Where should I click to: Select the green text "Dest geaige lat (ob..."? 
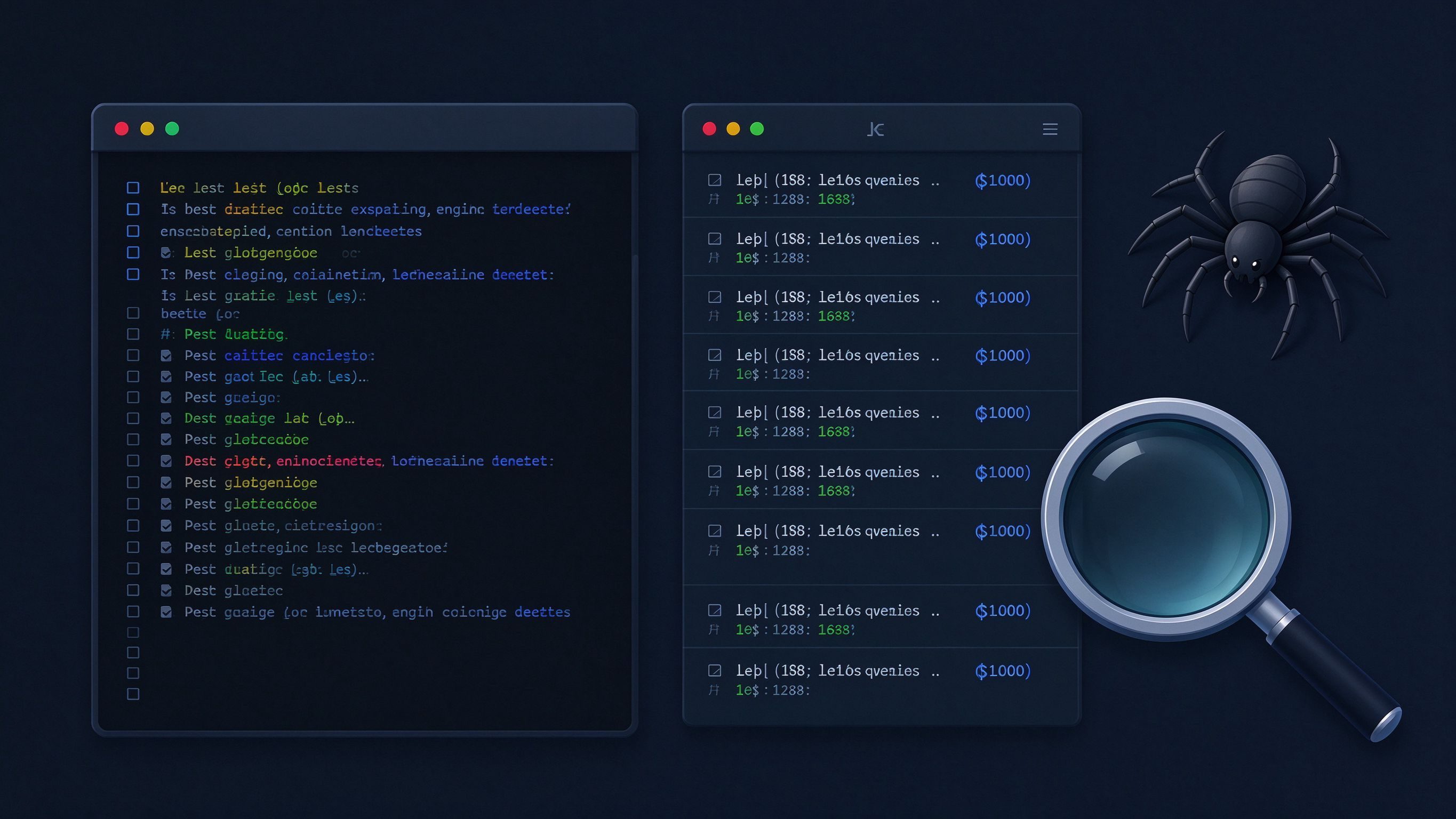pyautogui.click(x=270, y=419)
